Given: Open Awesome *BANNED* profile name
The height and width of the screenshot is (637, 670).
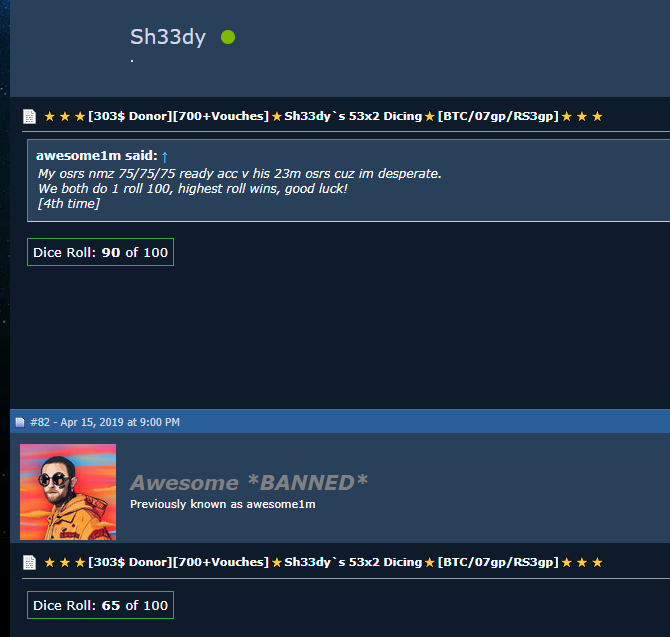Looking at the screenshot, I should point(249,483).
